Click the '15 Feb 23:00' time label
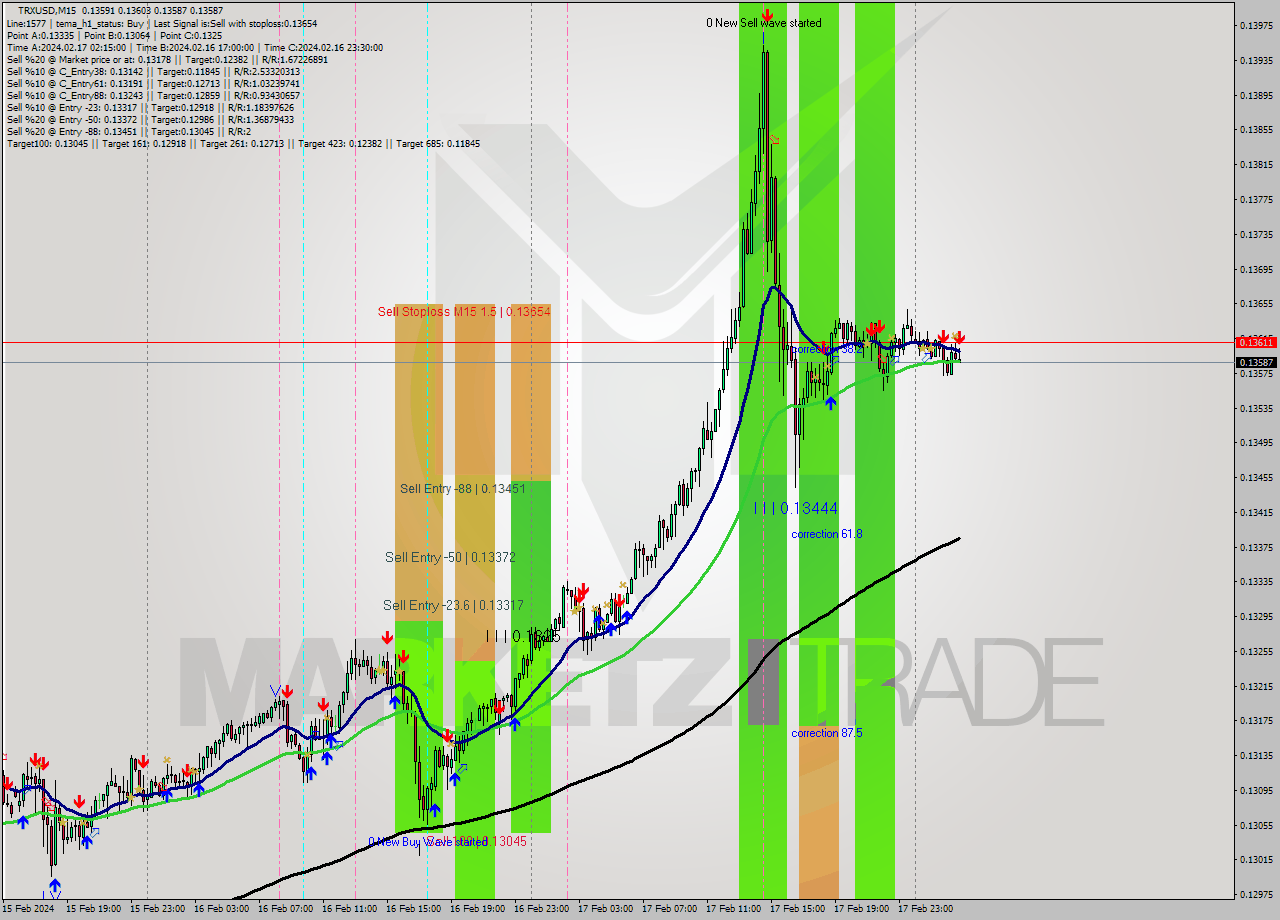 [x=157, y=909]
